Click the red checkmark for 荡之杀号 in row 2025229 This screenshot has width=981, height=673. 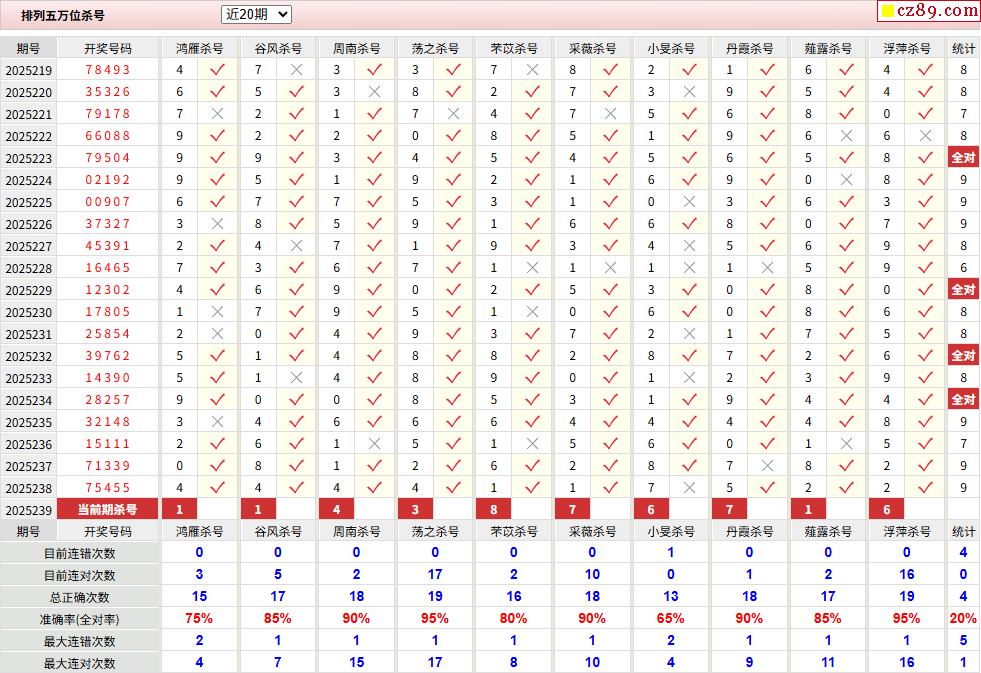tap(454, 290)
